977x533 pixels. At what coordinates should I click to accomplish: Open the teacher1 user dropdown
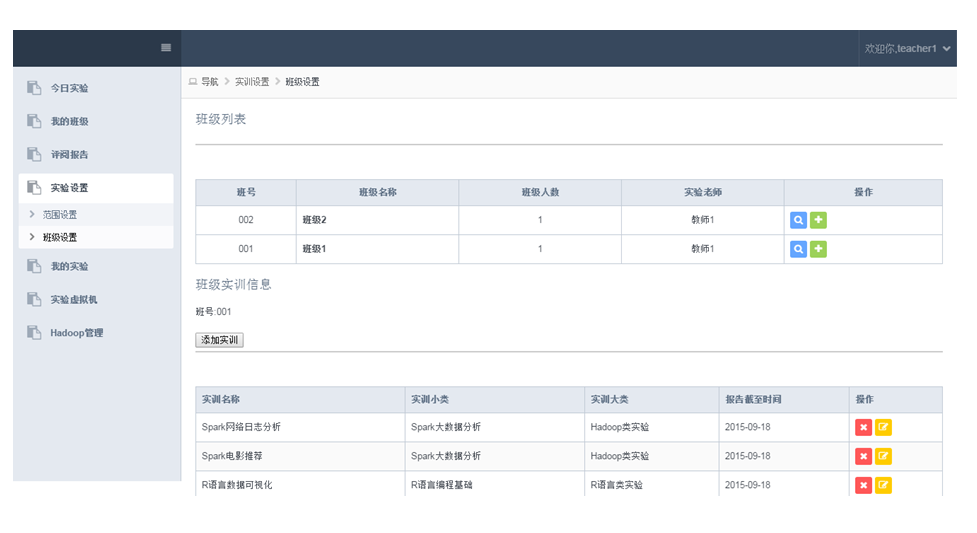click(908, 49)
